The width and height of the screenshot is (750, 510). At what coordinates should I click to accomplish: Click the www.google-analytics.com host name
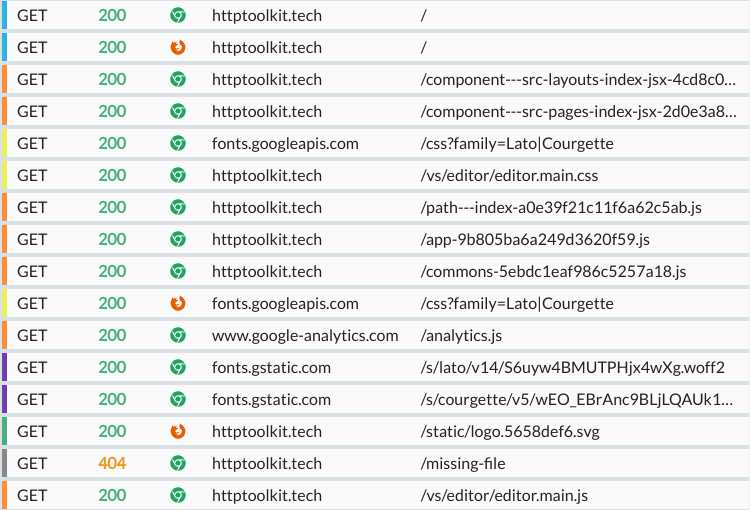pos(305,336)
